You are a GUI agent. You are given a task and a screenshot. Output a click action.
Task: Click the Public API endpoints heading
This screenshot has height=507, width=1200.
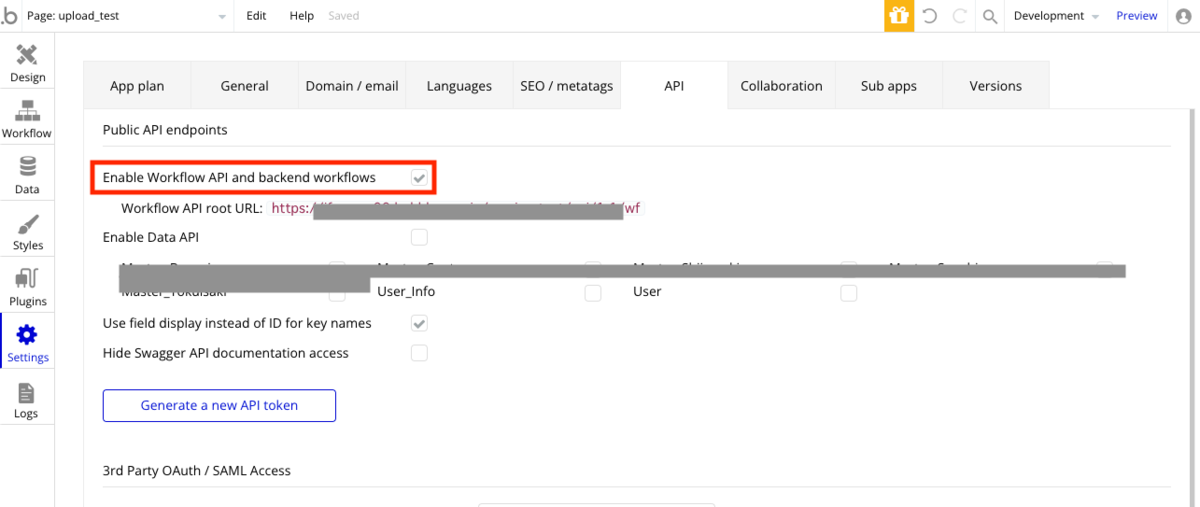[x=165, y=130]
